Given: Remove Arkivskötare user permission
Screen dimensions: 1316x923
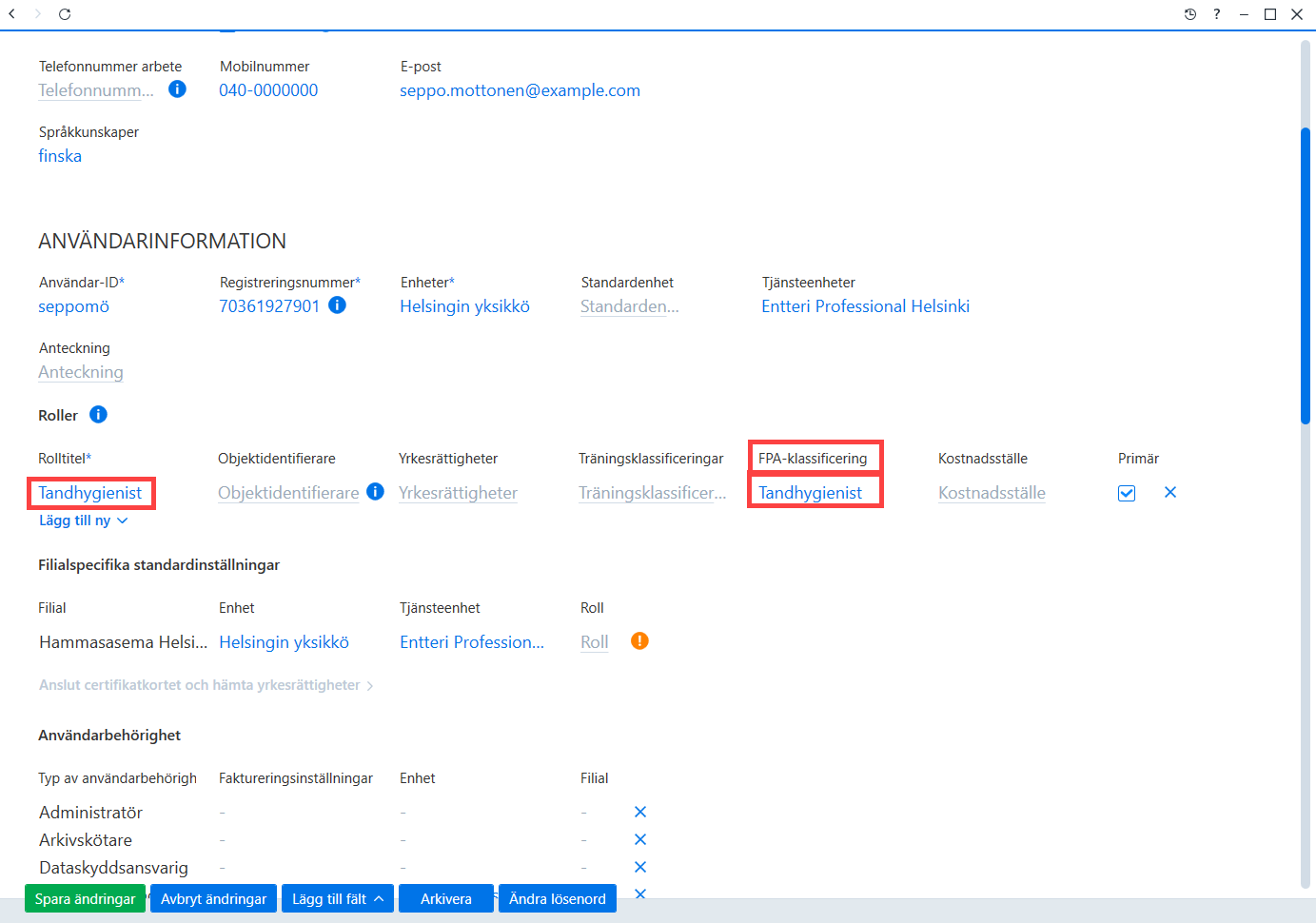Looking at the screenshot, I should pos(640,839).
